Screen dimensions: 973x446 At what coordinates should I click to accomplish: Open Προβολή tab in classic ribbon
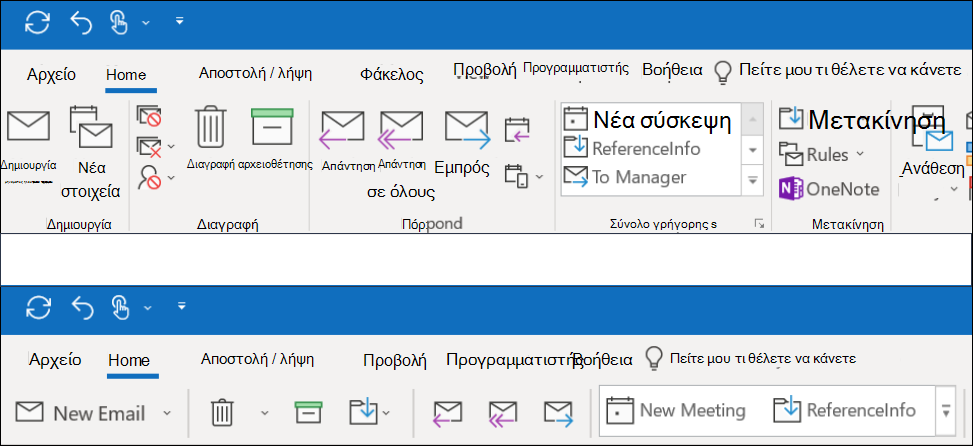click(485, 69)
